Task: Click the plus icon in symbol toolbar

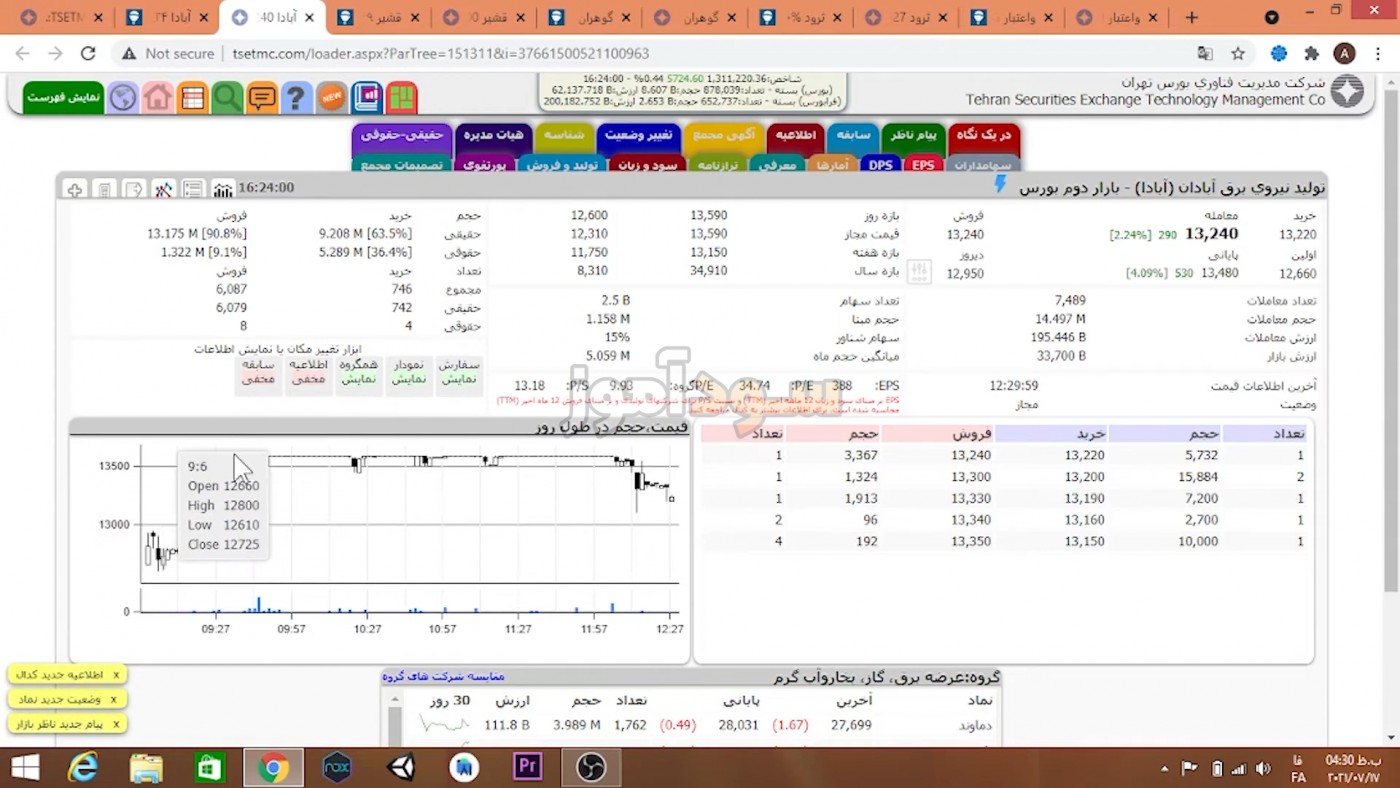Action: (75, 189)
